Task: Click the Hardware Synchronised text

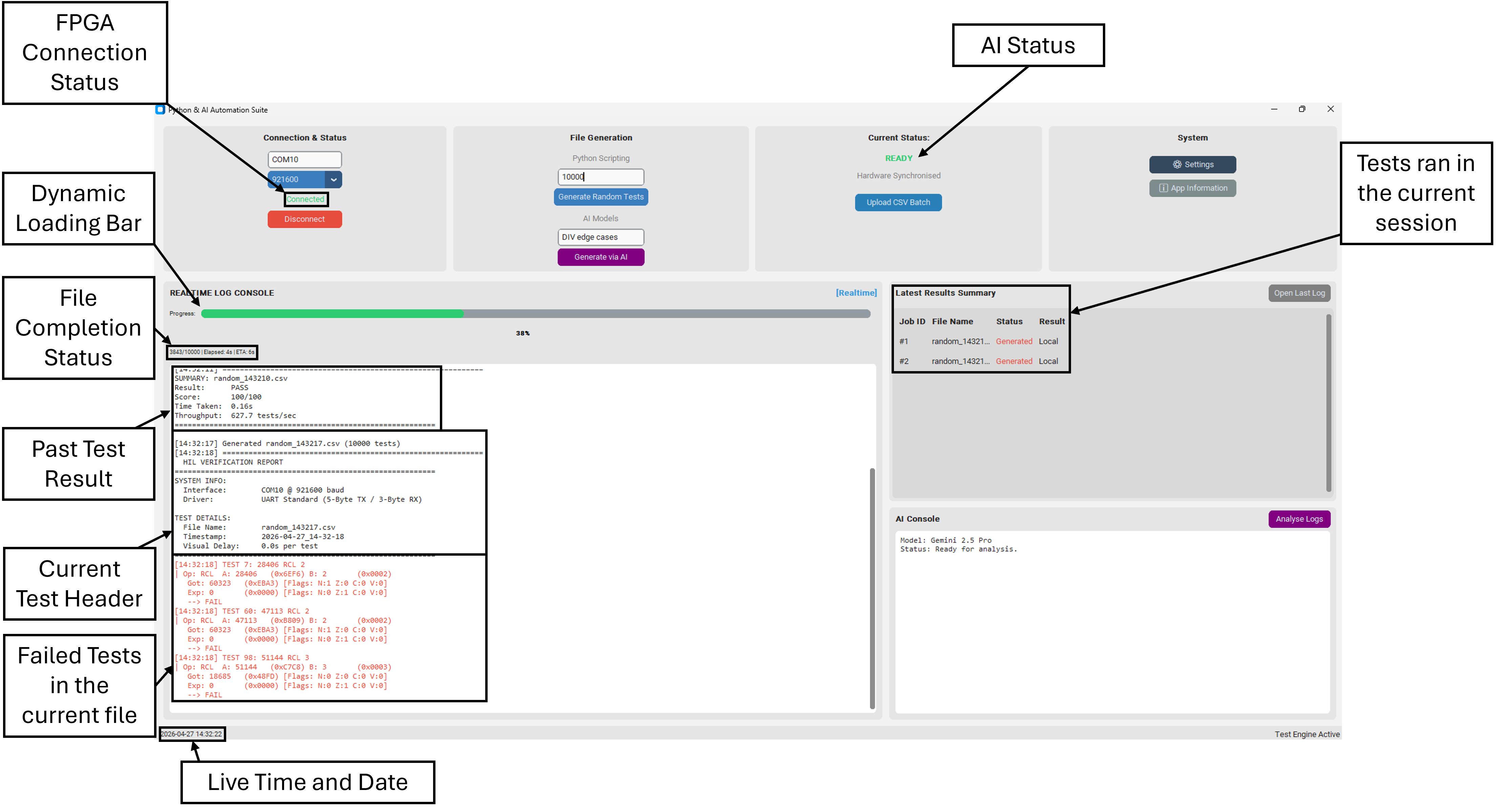Action: (898, 175)
